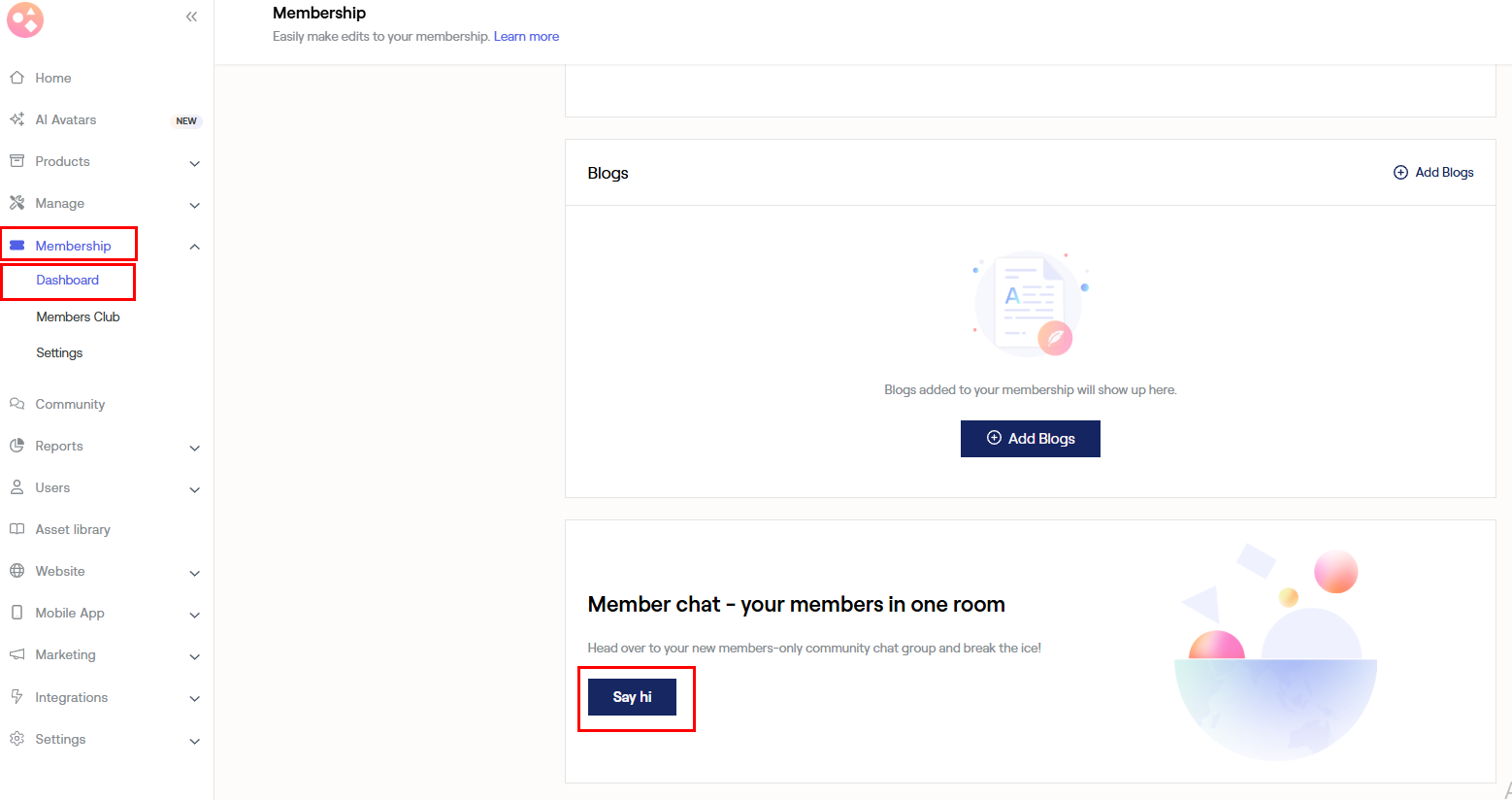Click the dark Add Blogs button
Image resolution: width=1512 pixels, height=800 pixels.
pyautogui.click(x=1030, y=439)
